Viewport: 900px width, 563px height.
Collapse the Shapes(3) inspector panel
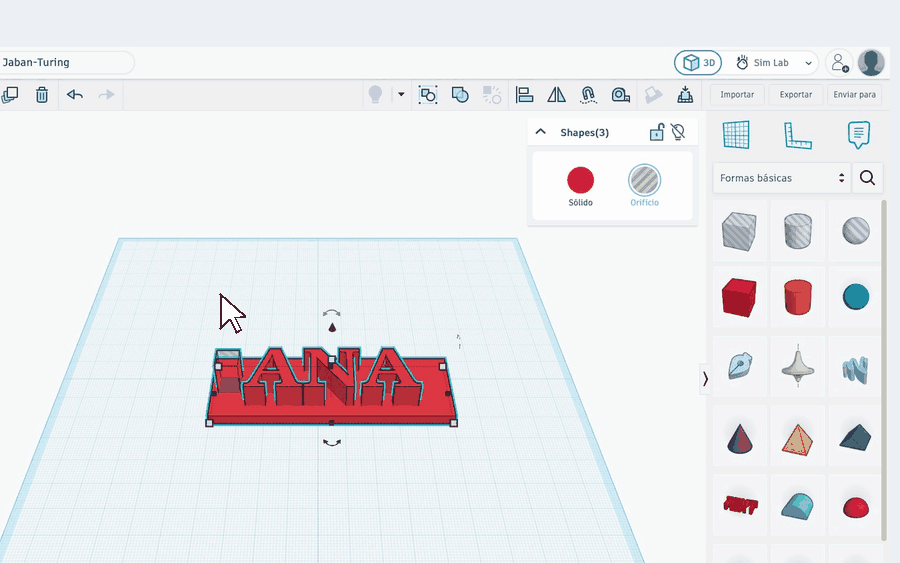point(541,132)
